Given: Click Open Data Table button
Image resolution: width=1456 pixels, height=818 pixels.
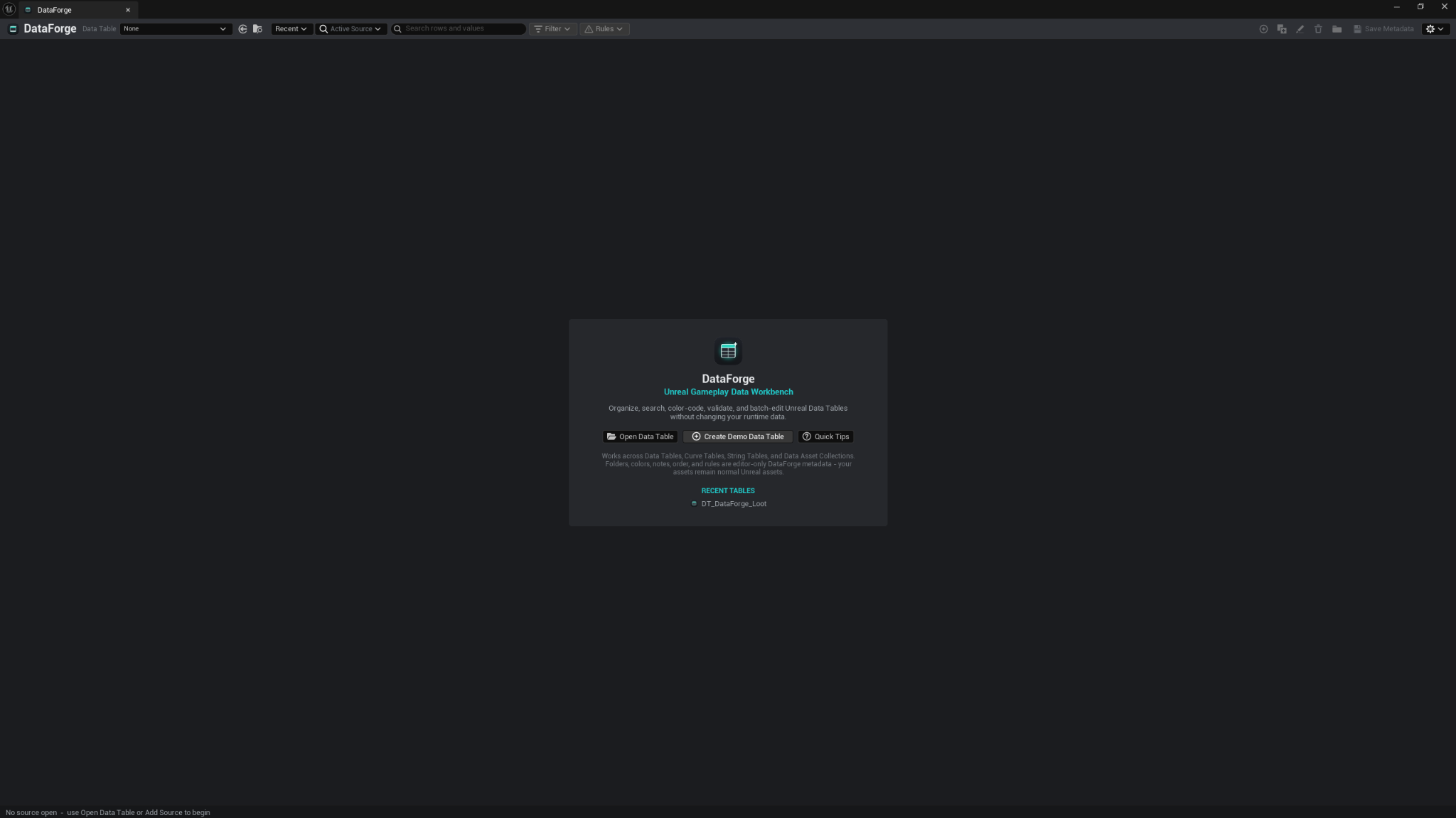Looking at the screenshot, I should point(640,437).
